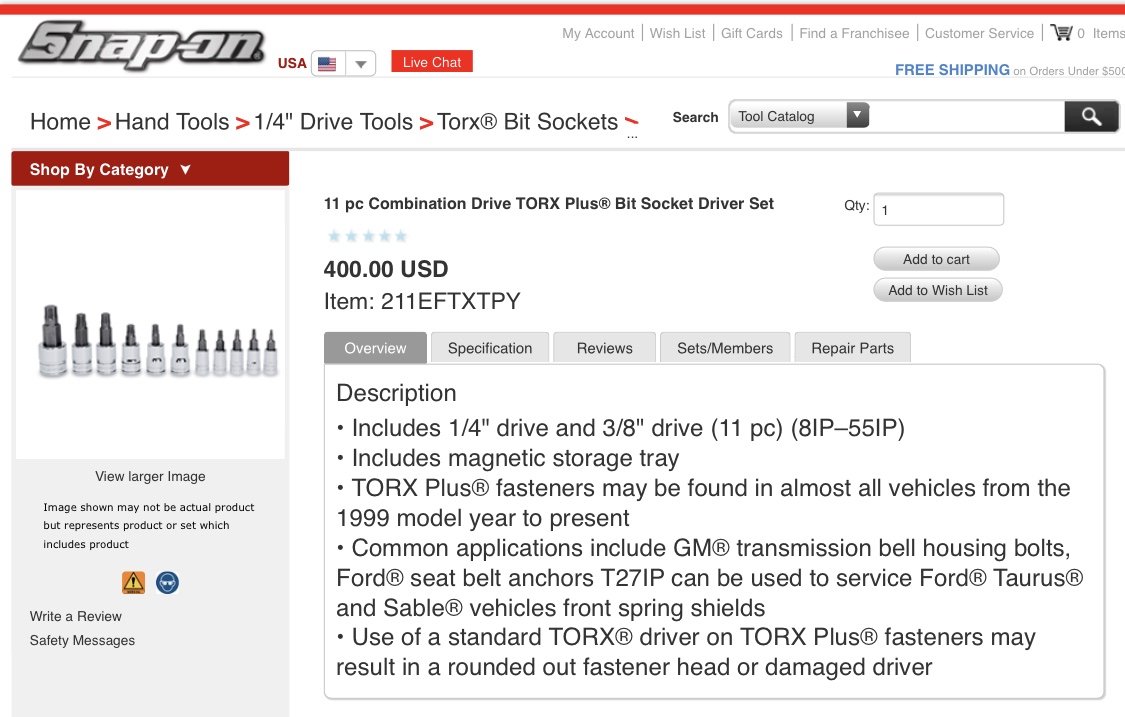This screenshot has width=1125, height=717.
Task: Open My Account link
Action: [598, 33]
